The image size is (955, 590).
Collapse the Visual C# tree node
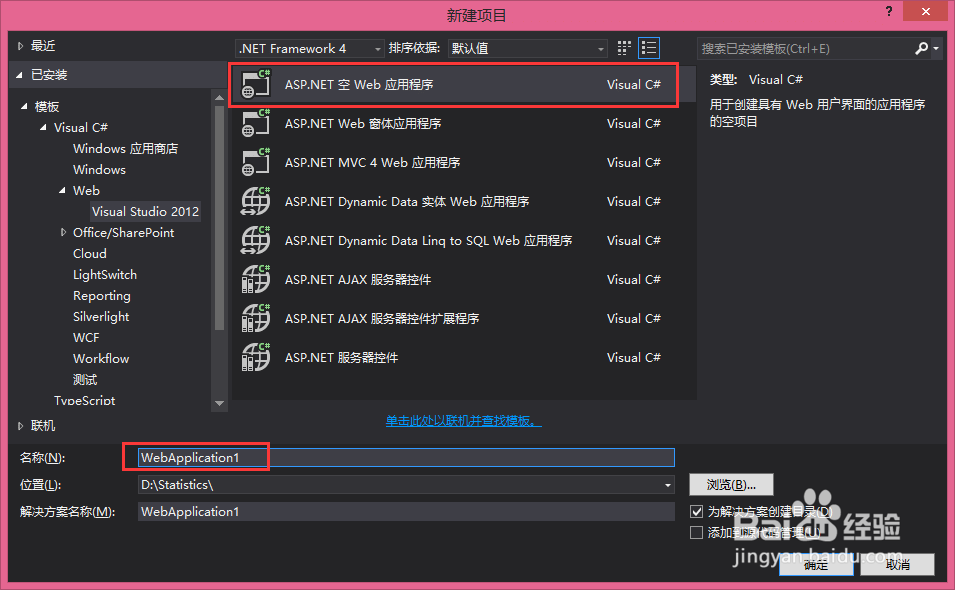click(x=43, y=127)
